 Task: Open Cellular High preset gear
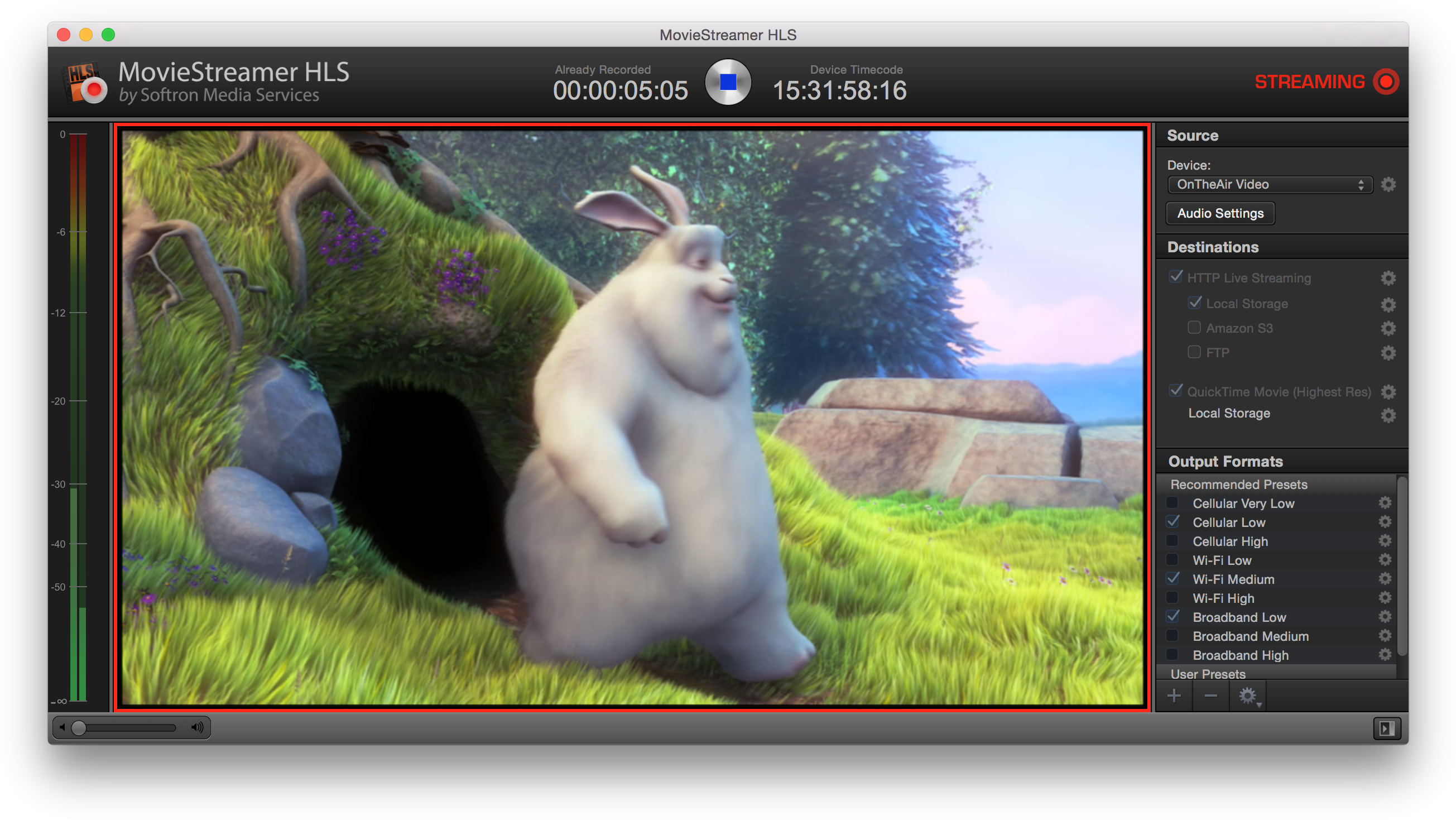click(x=1385, y=541)
